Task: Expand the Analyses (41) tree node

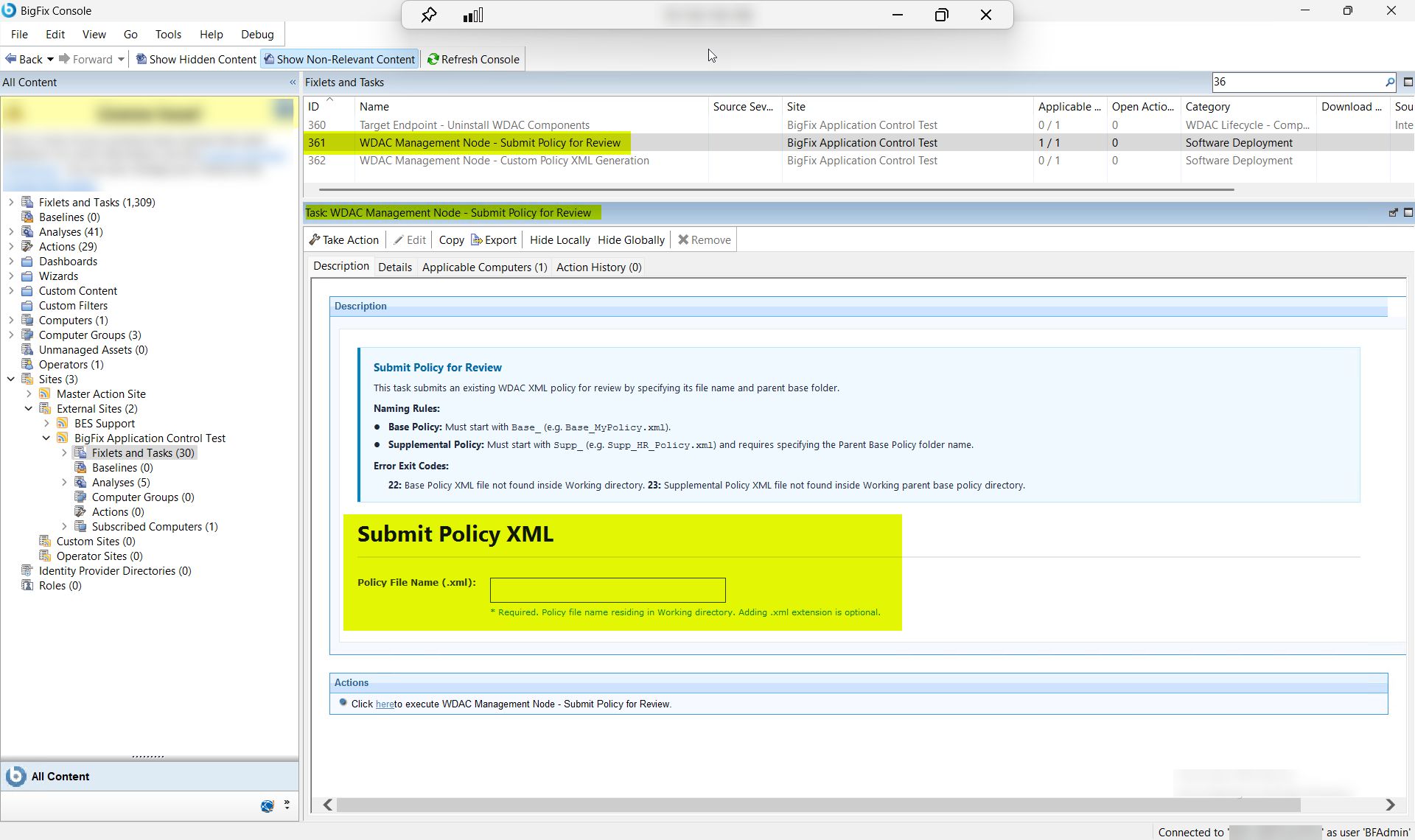Action: click(11, 231)
